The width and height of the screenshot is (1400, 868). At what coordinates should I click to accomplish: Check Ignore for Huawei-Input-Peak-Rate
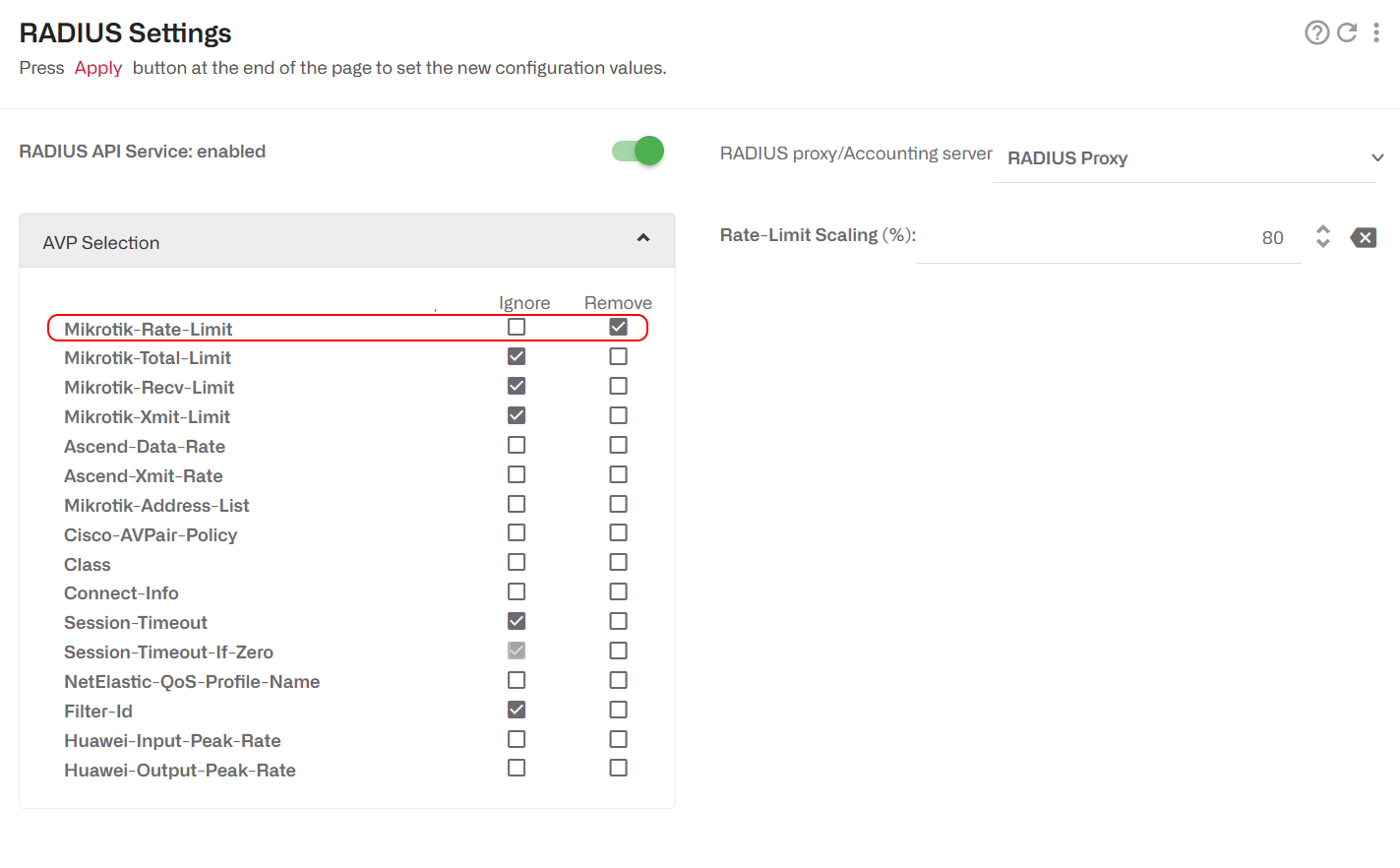click(x=517, y=738)
